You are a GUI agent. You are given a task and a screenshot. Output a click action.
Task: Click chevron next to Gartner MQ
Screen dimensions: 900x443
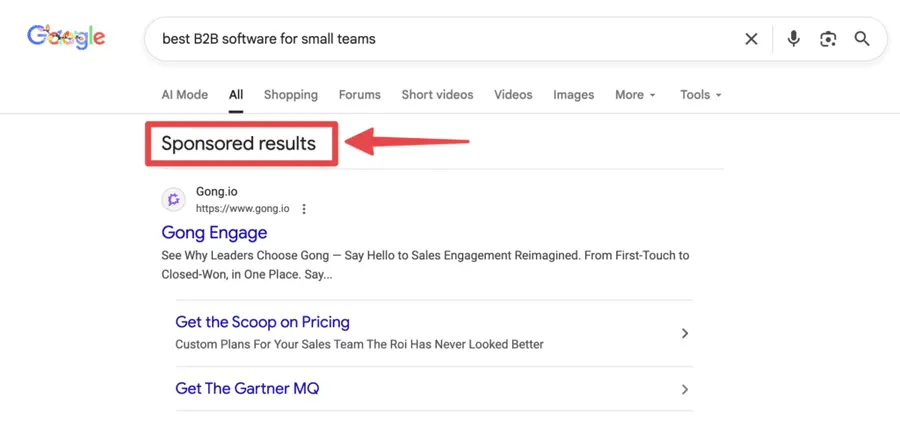coord(684,390)
